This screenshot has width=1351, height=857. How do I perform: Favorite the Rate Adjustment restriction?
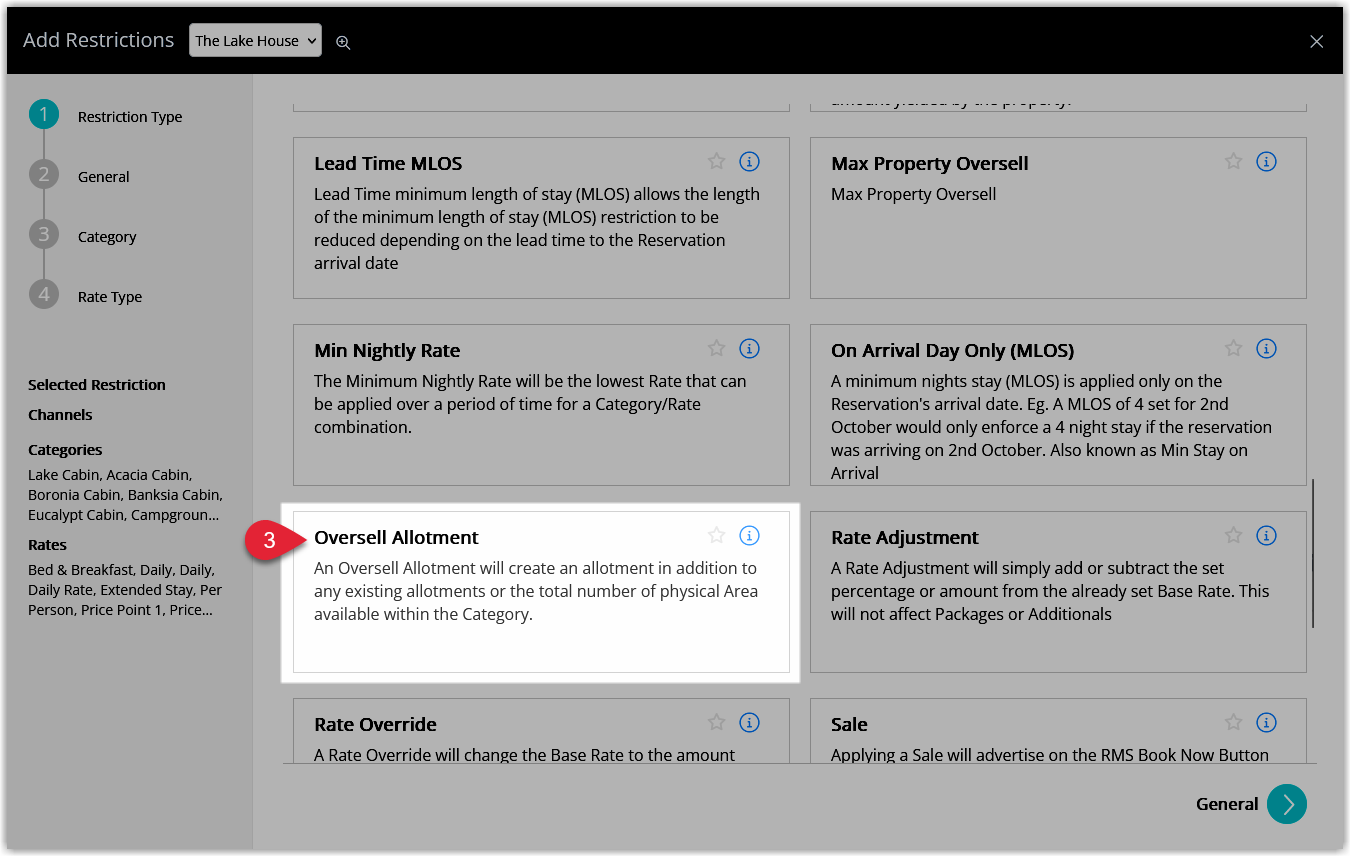click(1233, 535)
